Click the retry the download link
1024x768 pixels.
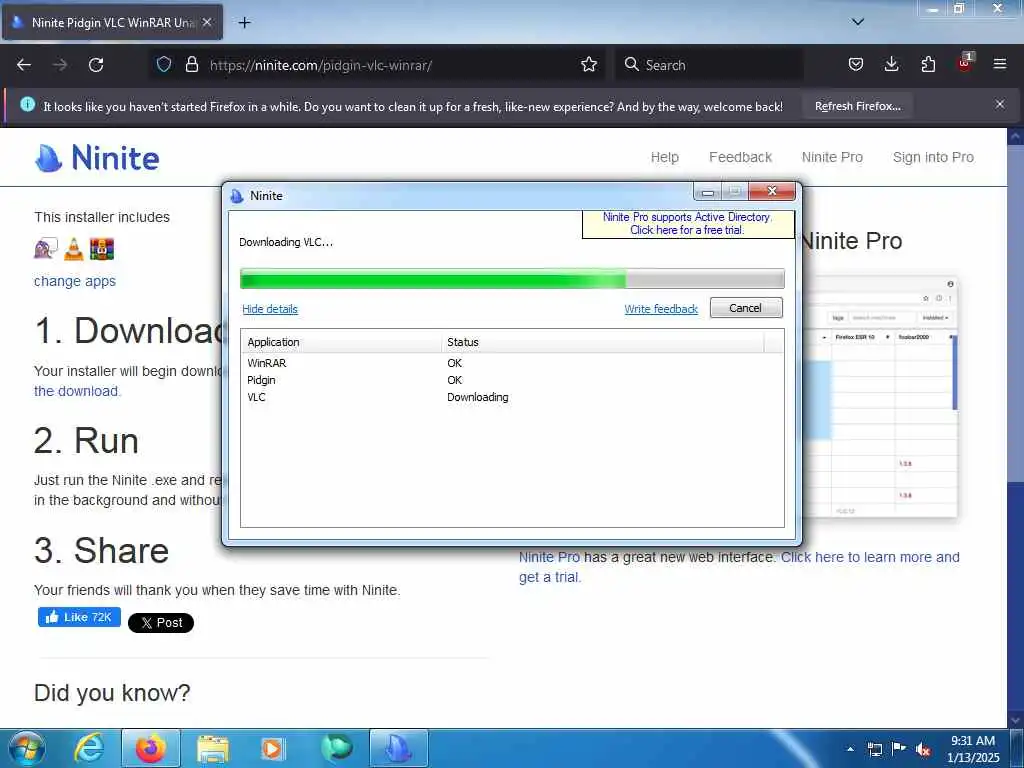click(x=76, y=391)
